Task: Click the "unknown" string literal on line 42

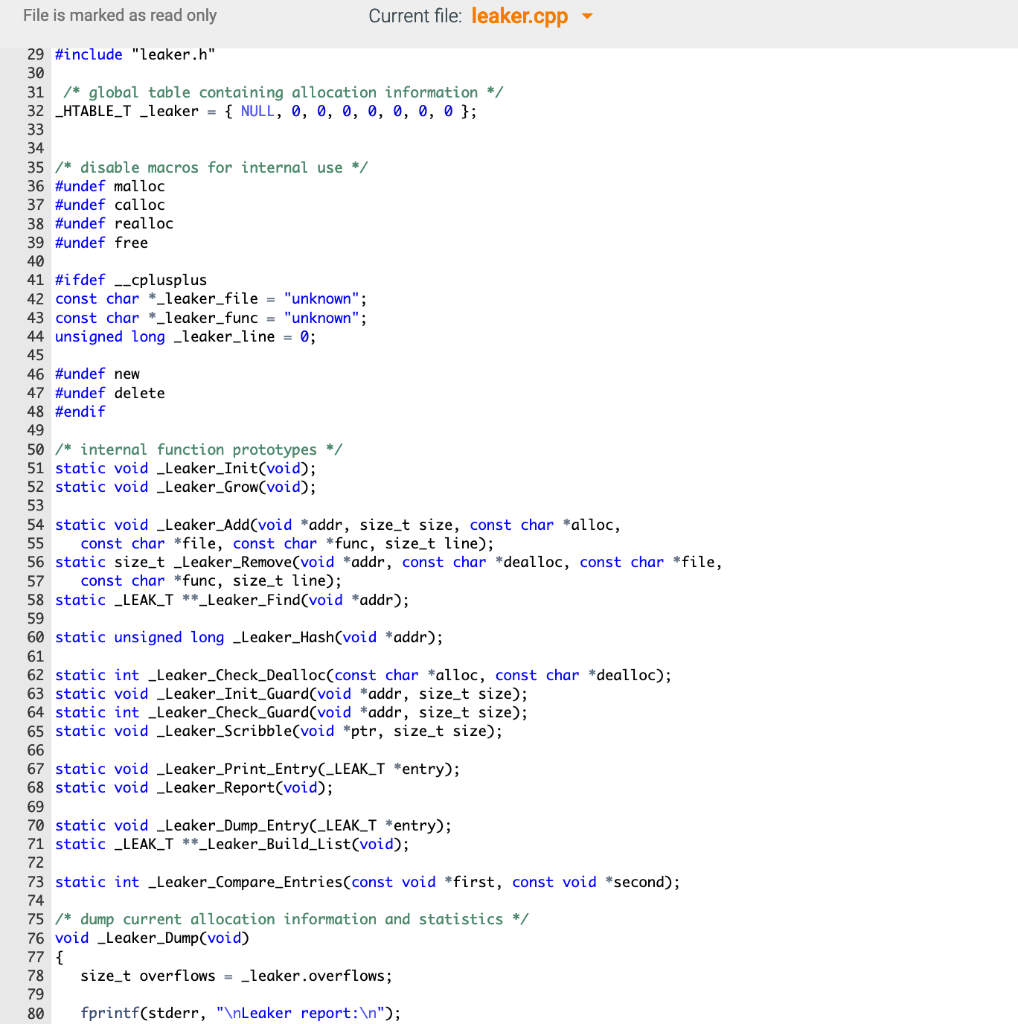Action: (x=321, y=298)
